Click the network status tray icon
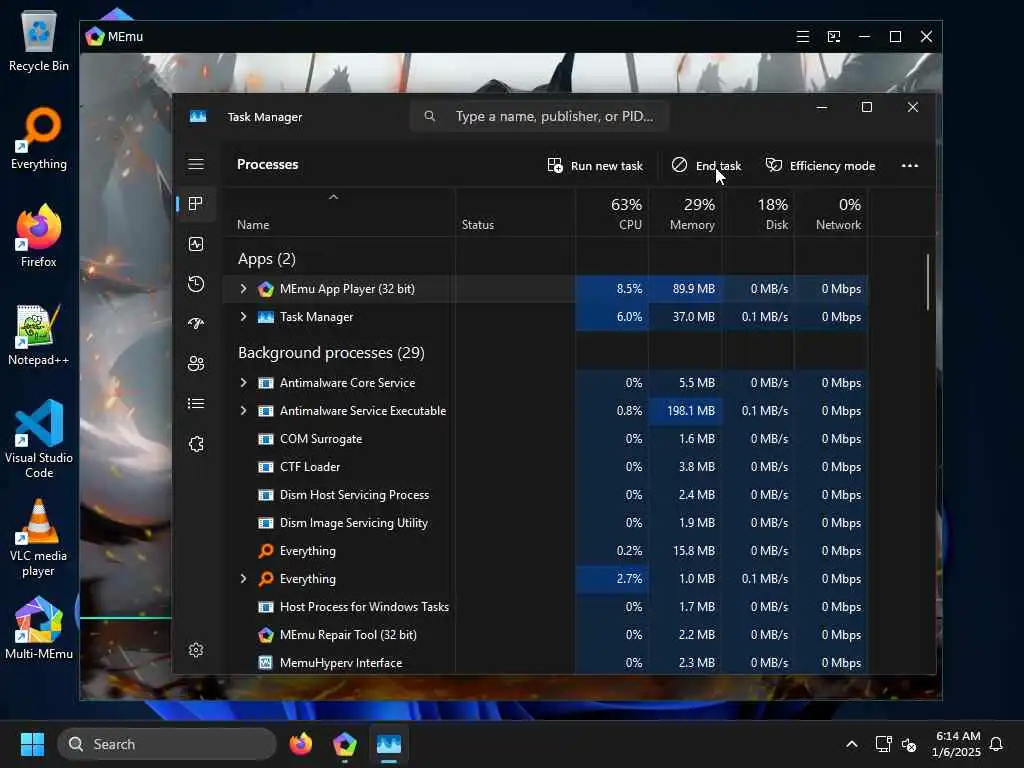The width and height of the screenshot is (1024, 768). [884, 744]
